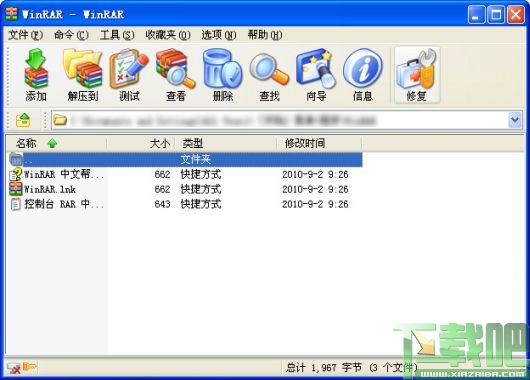Image resolution: width=530 pixels, height=380 pixels.
Task: Sort by the 名称 column header
Action: click(56, 143)
